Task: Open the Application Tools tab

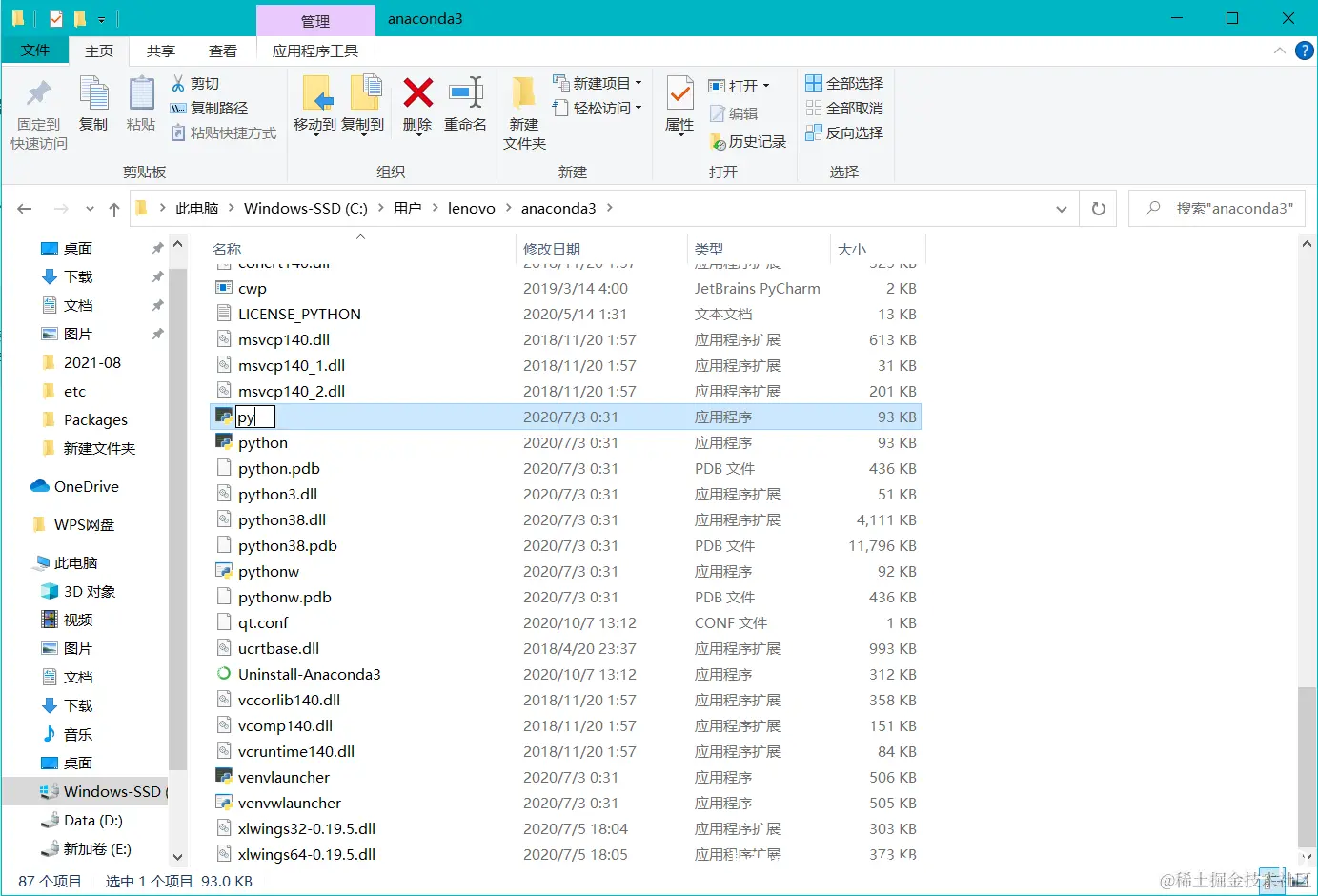Action: tap(315, 51)
